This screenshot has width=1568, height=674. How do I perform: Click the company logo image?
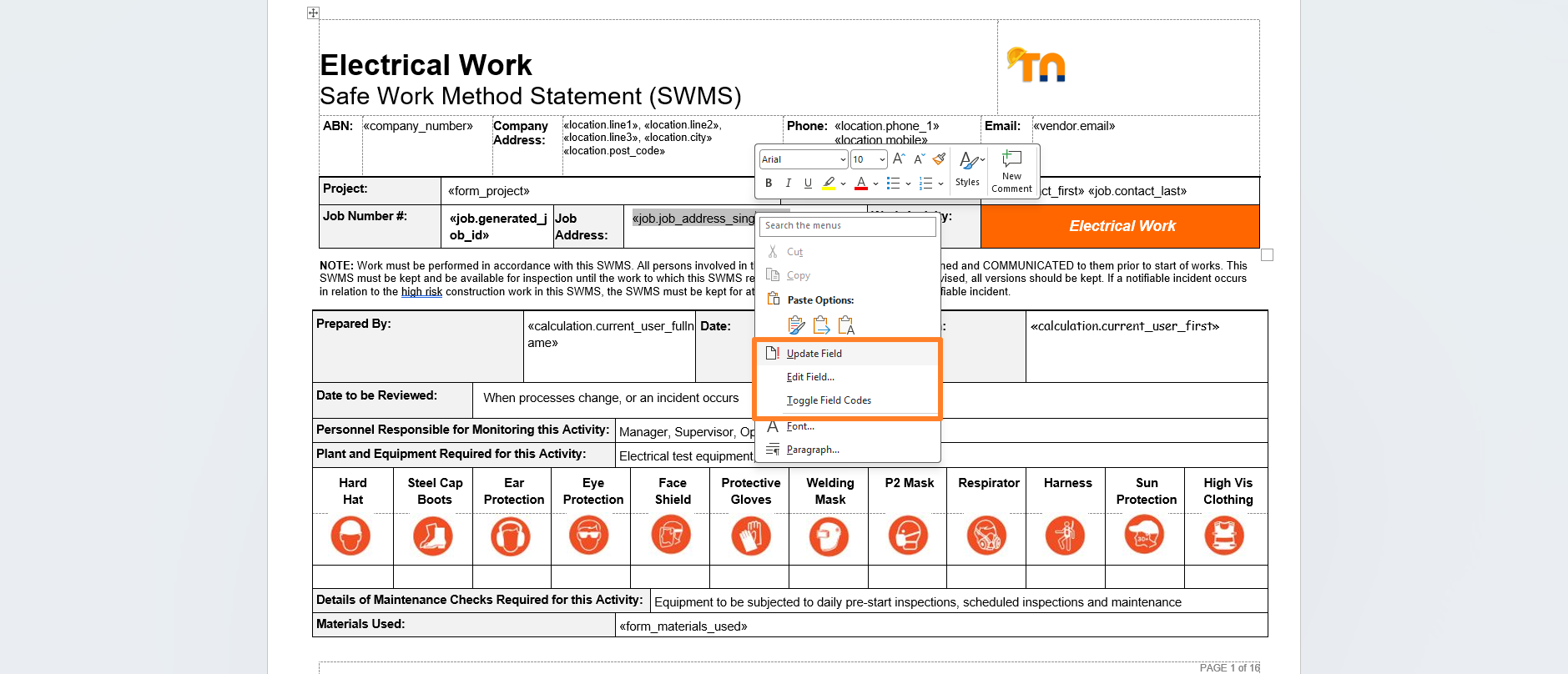point(1036,64)
